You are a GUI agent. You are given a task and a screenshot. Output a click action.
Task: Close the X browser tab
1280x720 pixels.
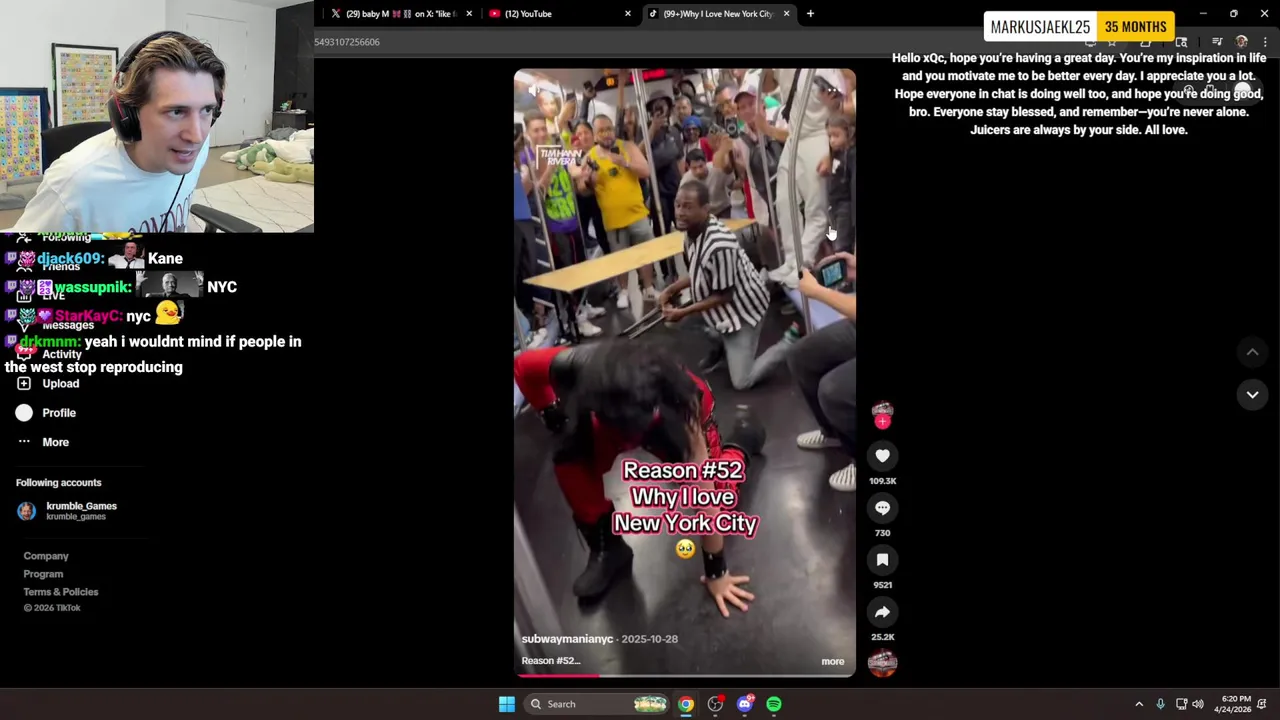pyautogui.click(x=469, y=14)
